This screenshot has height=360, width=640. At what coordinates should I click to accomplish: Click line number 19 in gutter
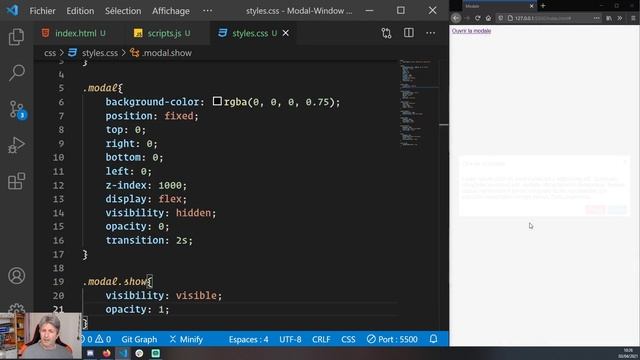[58, 282]
